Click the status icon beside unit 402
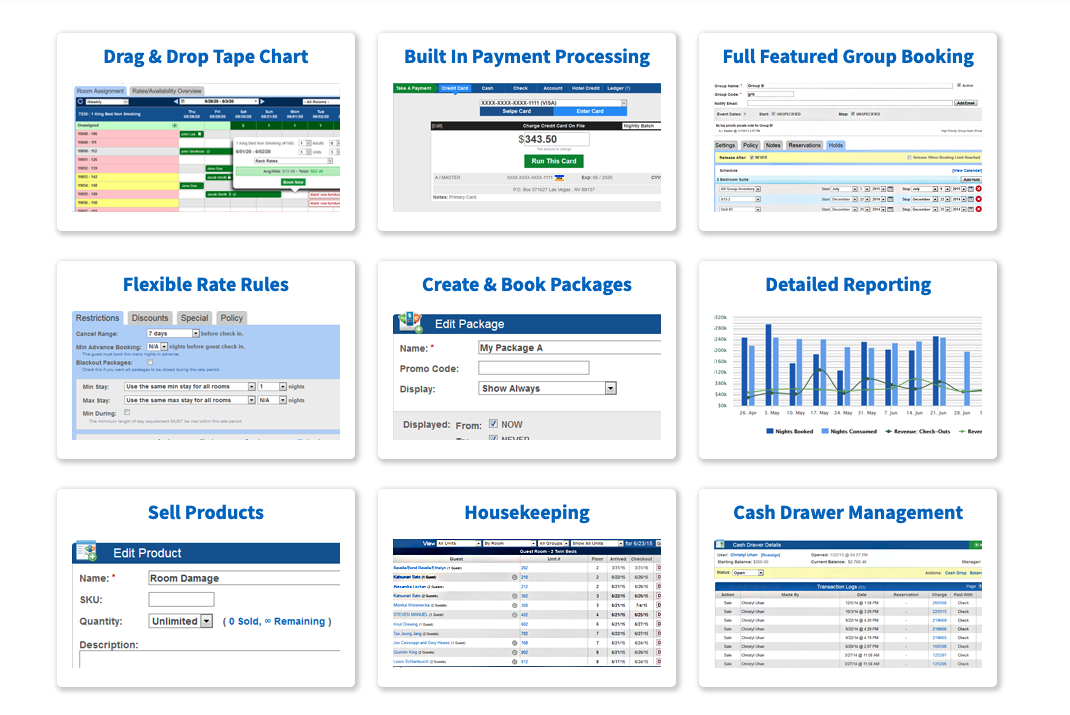Screen dimensions: 1070x715 click(x=515, y=615)
